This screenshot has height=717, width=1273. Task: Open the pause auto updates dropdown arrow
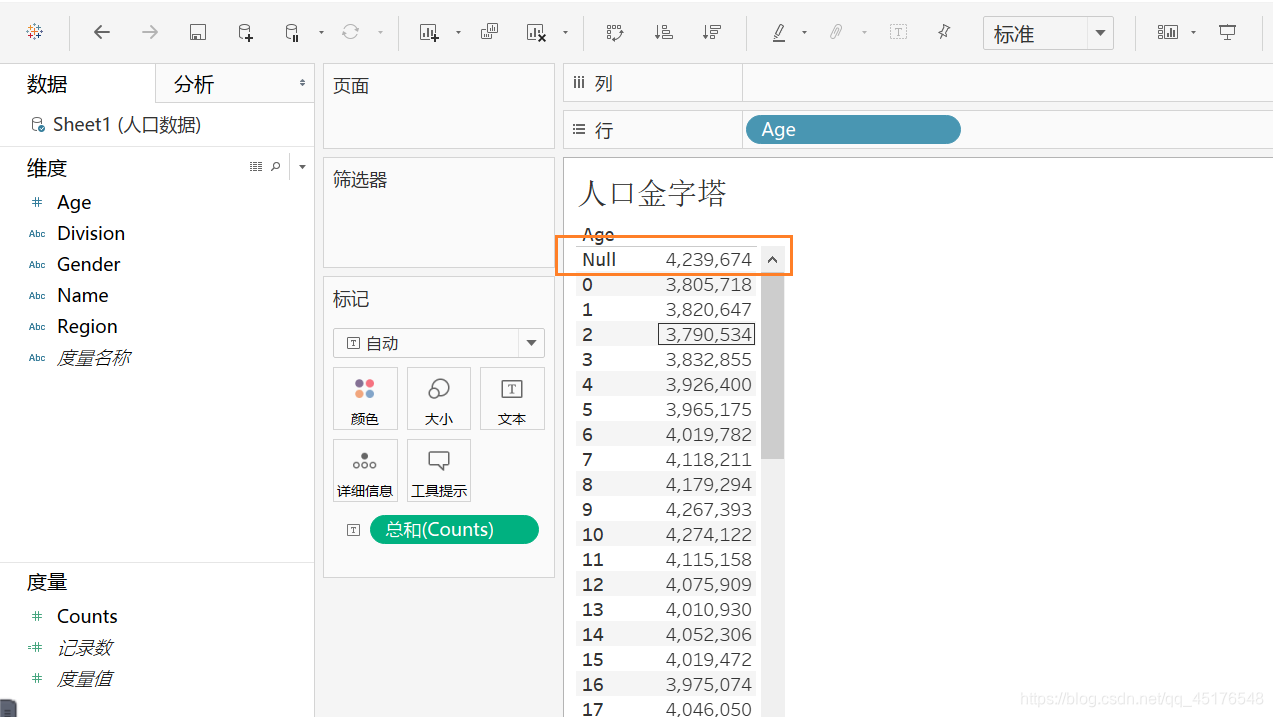pyautogui.click(x=321, y=33)
